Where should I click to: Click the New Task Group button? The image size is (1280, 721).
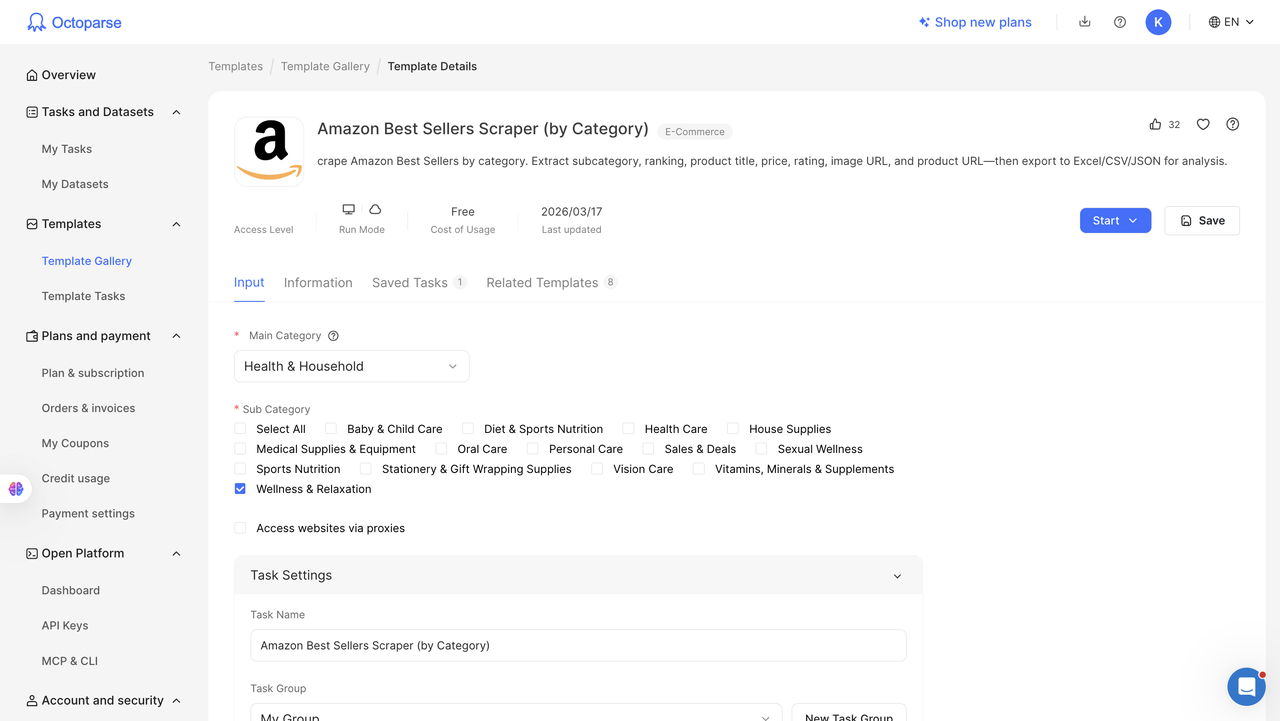tap(849, 712)
